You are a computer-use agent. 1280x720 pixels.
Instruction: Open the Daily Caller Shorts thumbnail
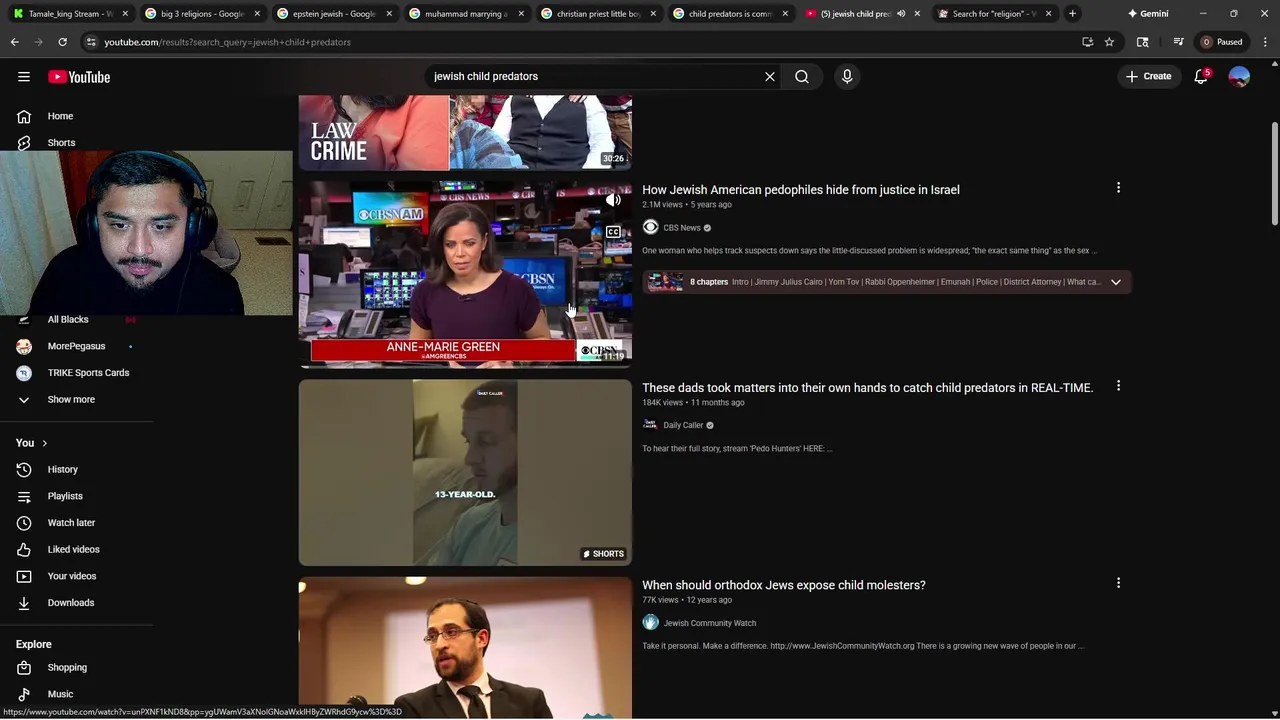pos(465,472)
